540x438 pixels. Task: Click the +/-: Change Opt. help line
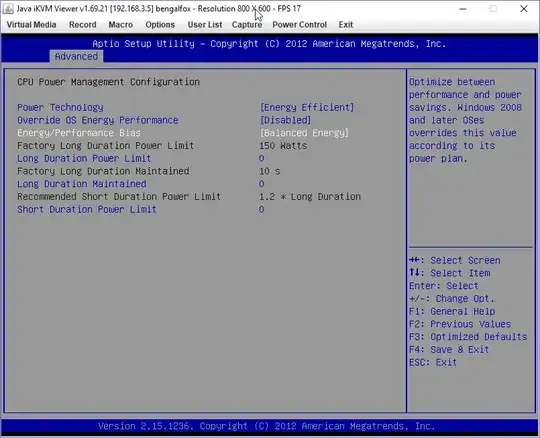[x=451, y=299]
